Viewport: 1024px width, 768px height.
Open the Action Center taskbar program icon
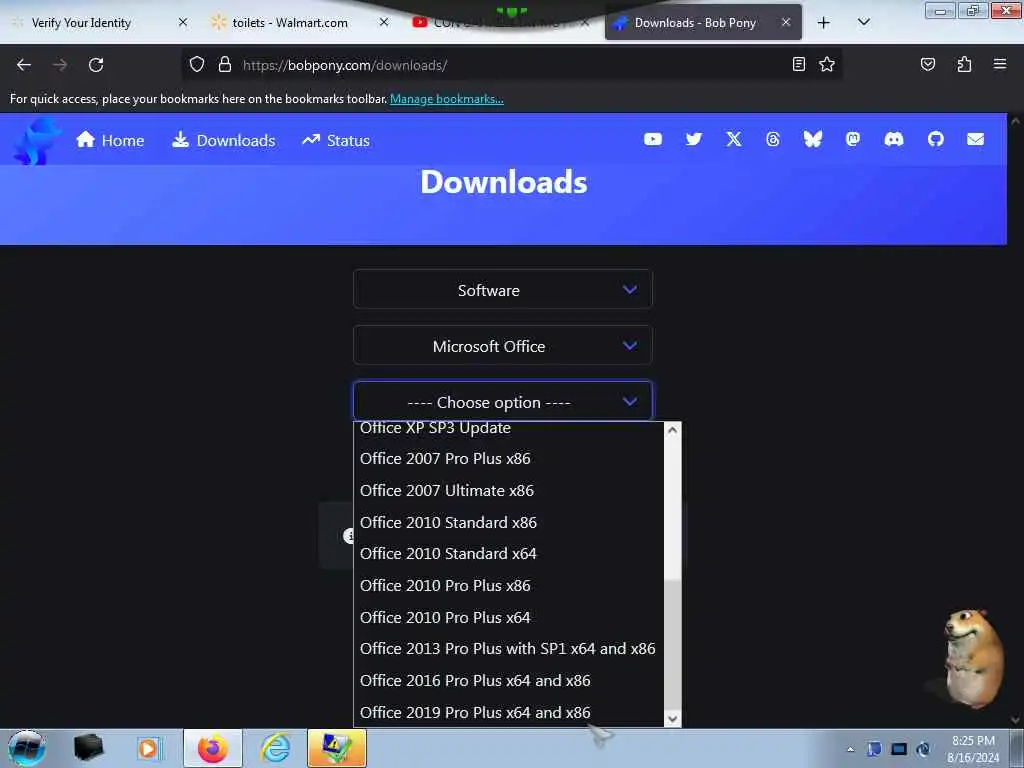[336, 748]
